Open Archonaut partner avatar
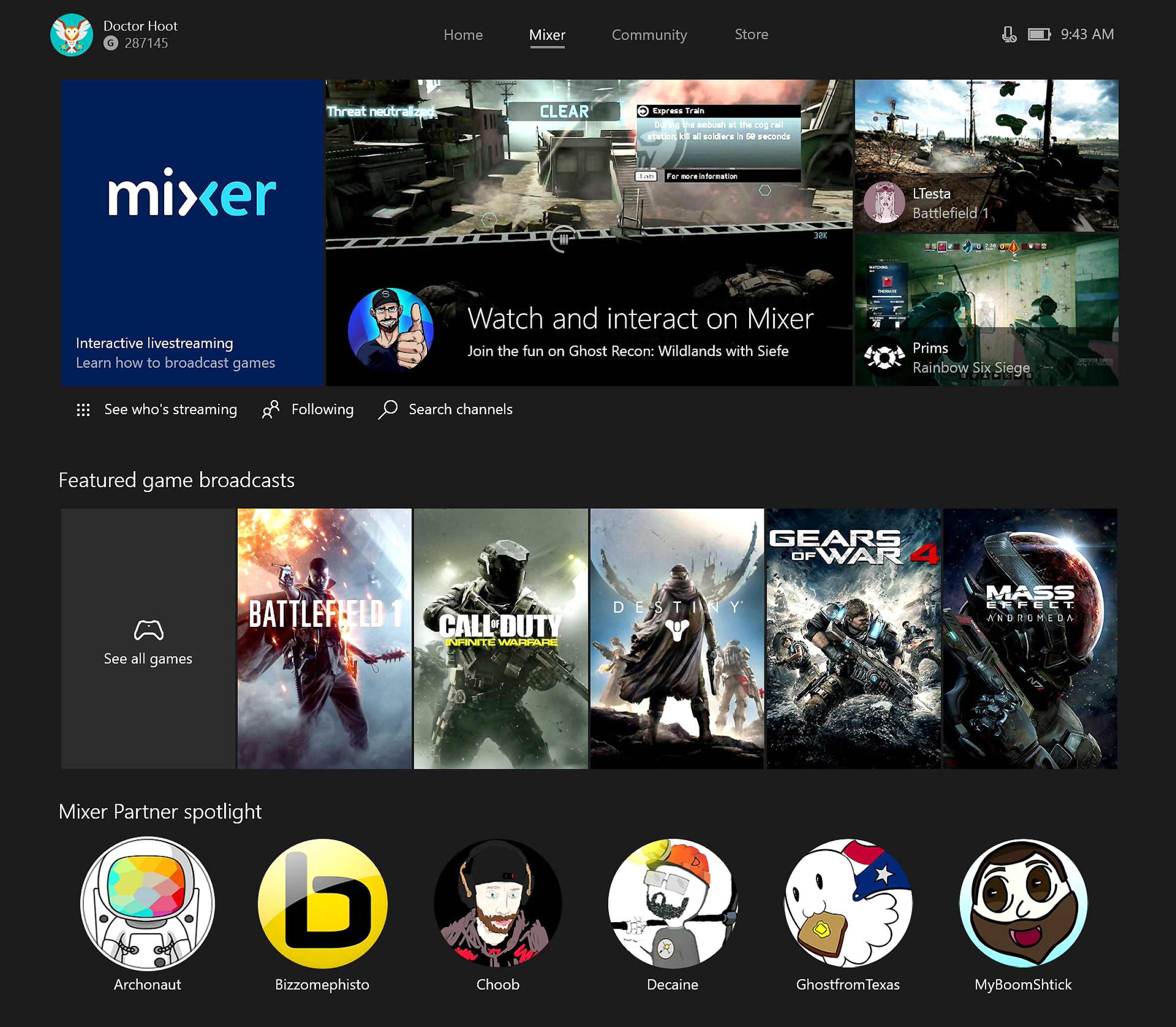 (x=148, y=904)
